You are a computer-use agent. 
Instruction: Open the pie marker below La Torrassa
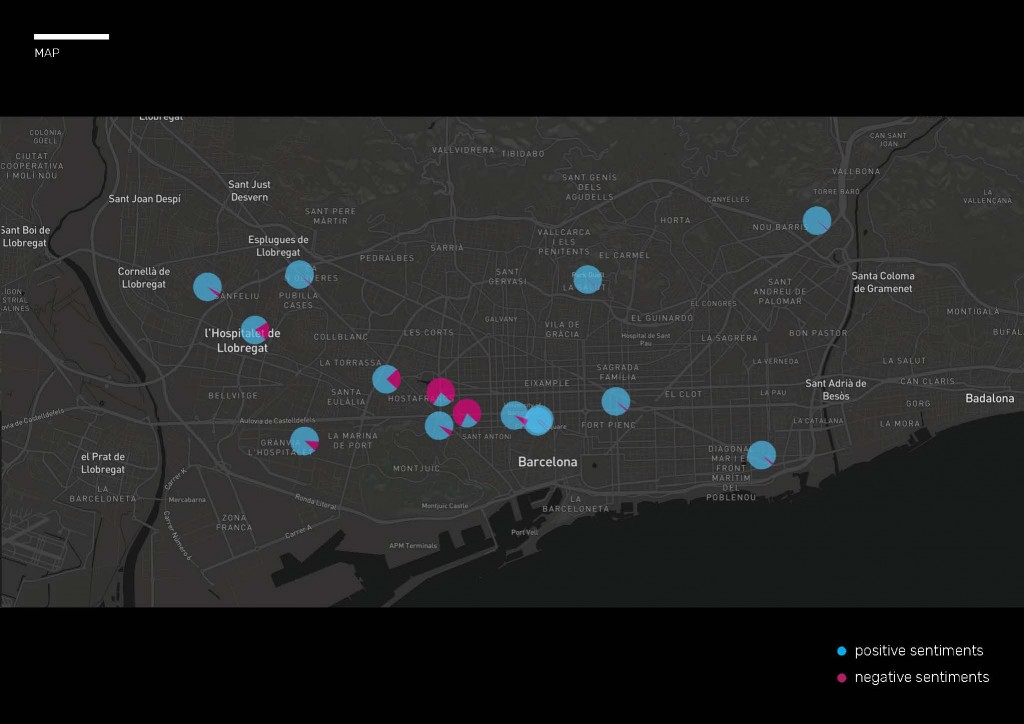386,379
